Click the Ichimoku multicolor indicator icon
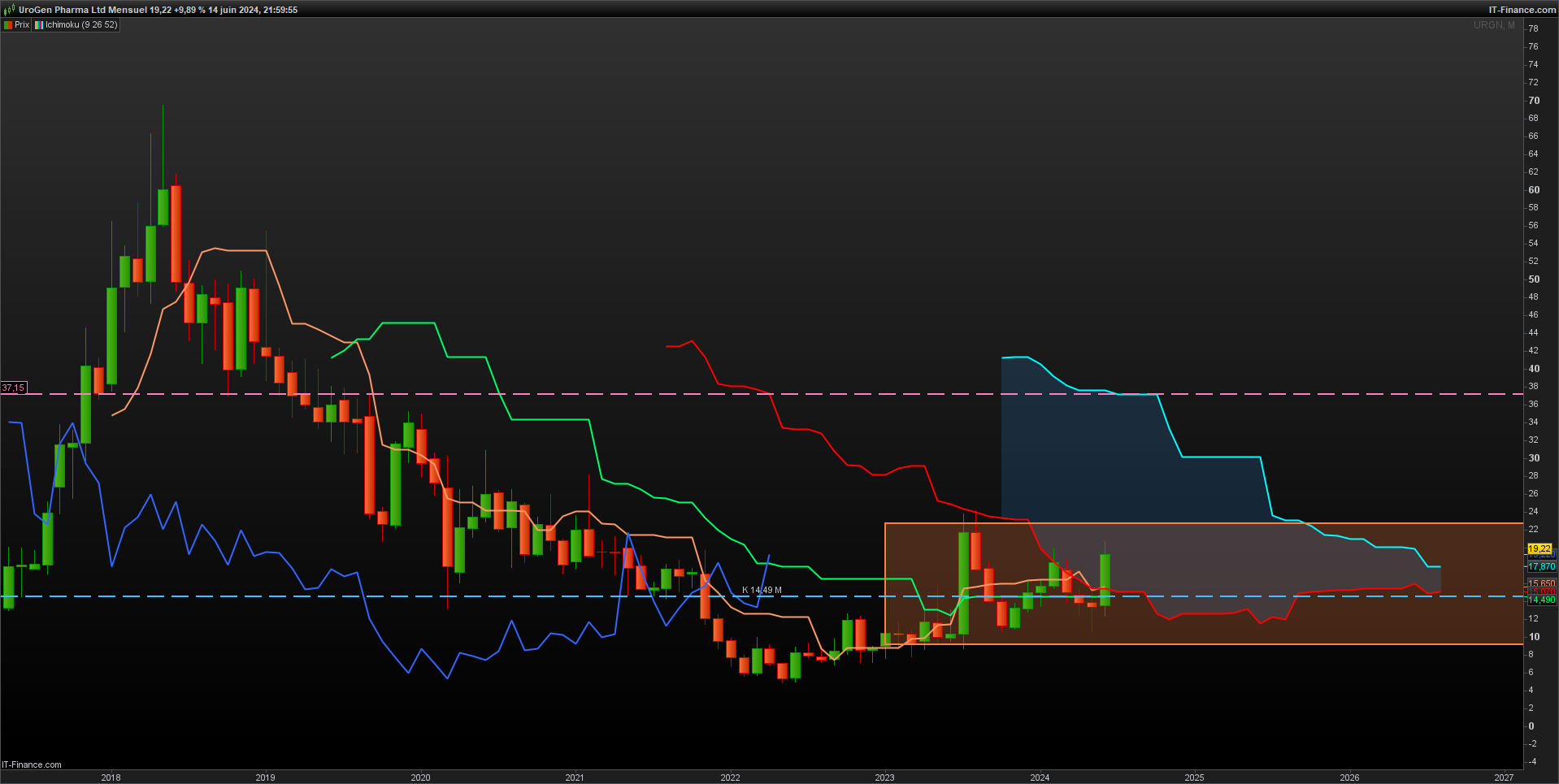1559x784 pixels. tap(39, 25)
